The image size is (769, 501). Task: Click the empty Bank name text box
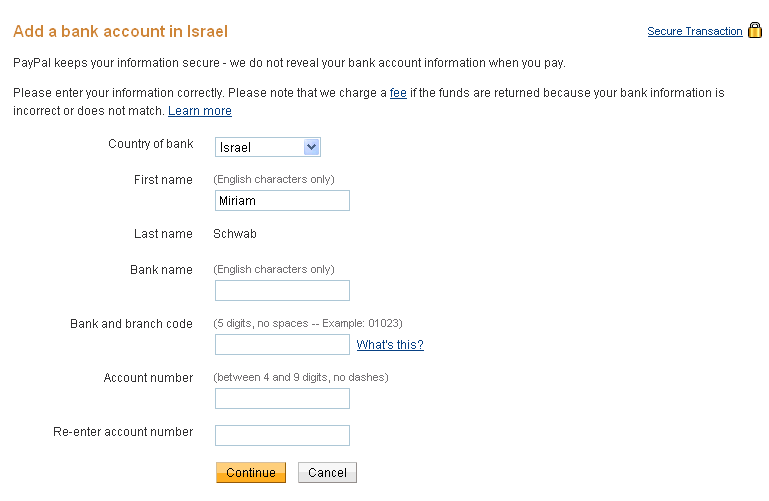pyautogui.click(x=282, y=291)
